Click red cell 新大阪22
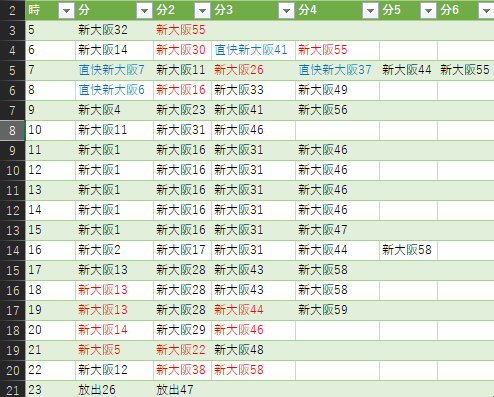This screenshot has height=397, width=494. click(181, 350)
